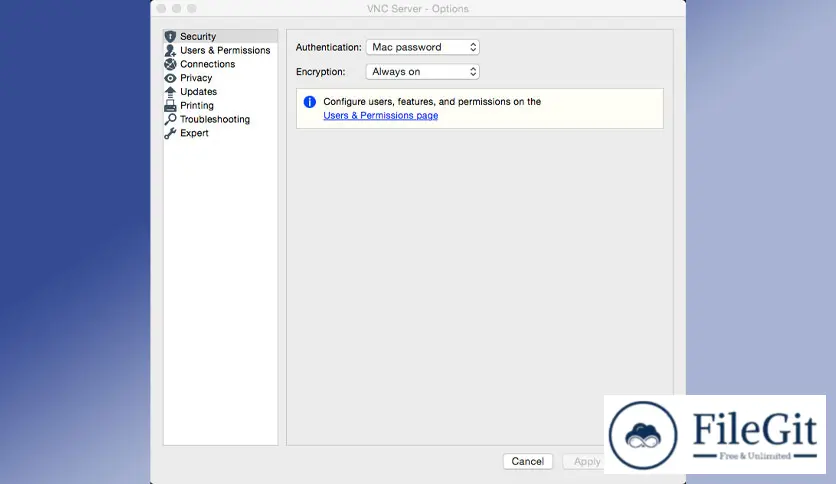The image size is (836, 484).
Task: Click the Expert wrench icon
Action: [170, 133]
